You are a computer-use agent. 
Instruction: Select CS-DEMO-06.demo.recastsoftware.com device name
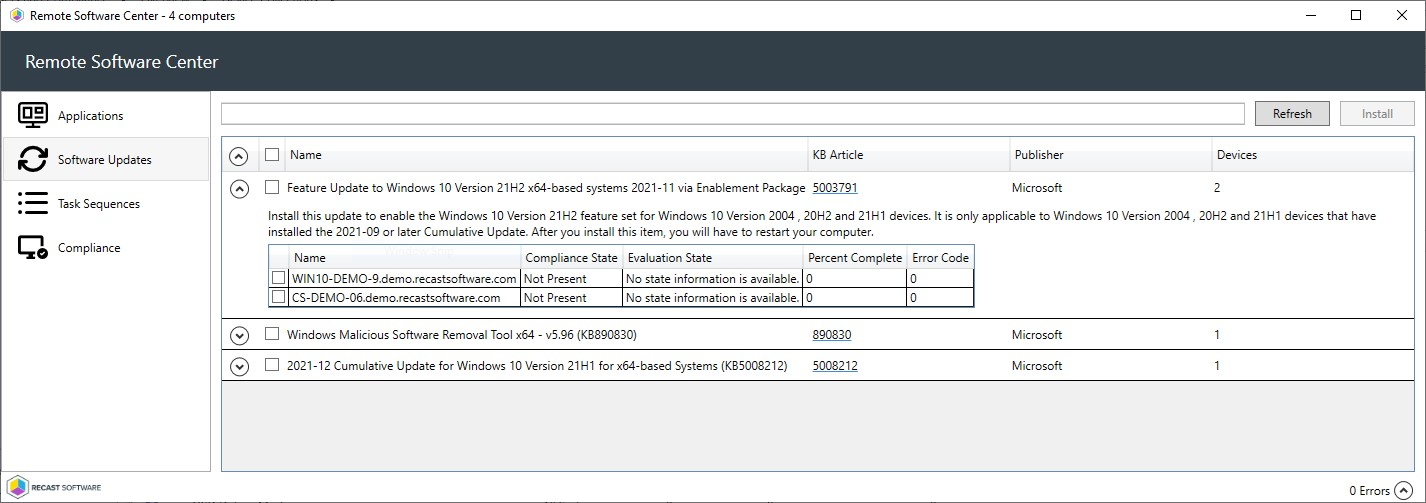(x=396, y=298)
